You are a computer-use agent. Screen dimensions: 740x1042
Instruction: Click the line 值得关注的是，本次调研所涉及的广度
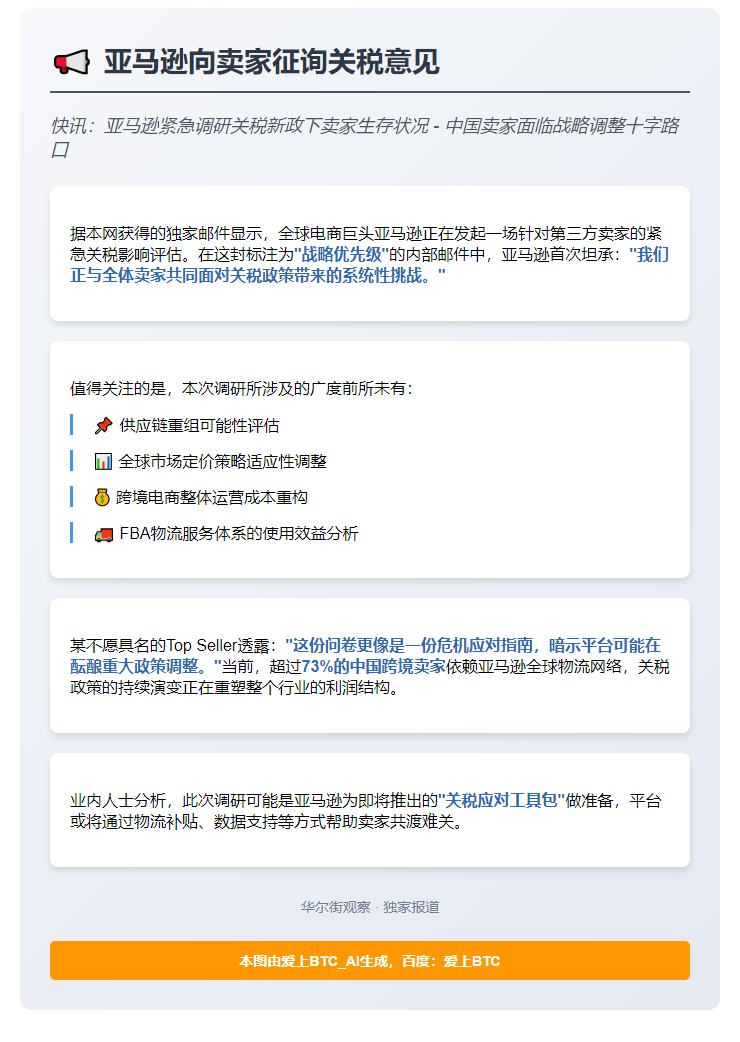[x=241, y=389]
